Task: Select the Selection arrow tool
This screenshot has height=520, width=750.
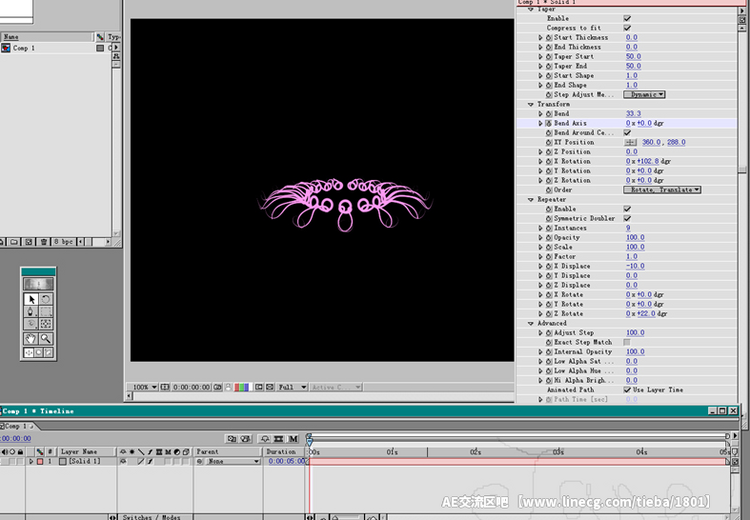Action: (32, 299)
